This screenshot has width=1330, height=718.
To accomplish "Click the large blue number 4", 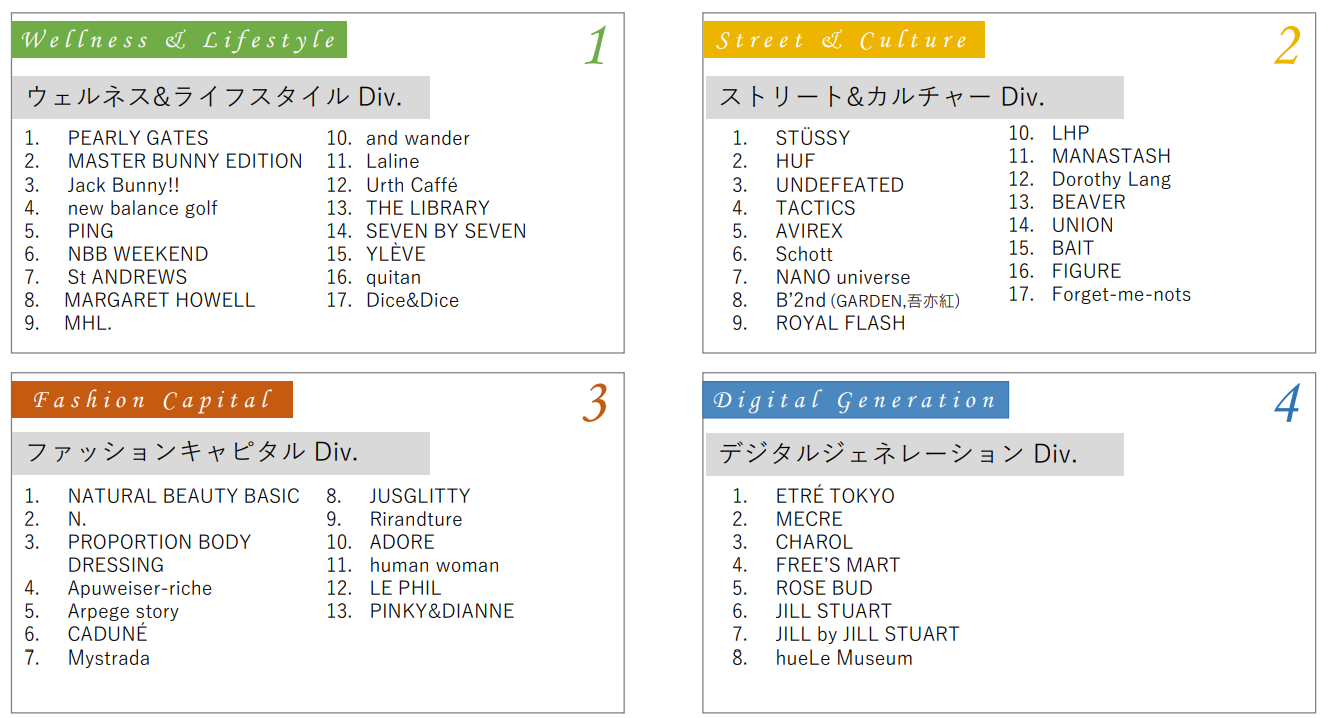I will coord(1287,403).
